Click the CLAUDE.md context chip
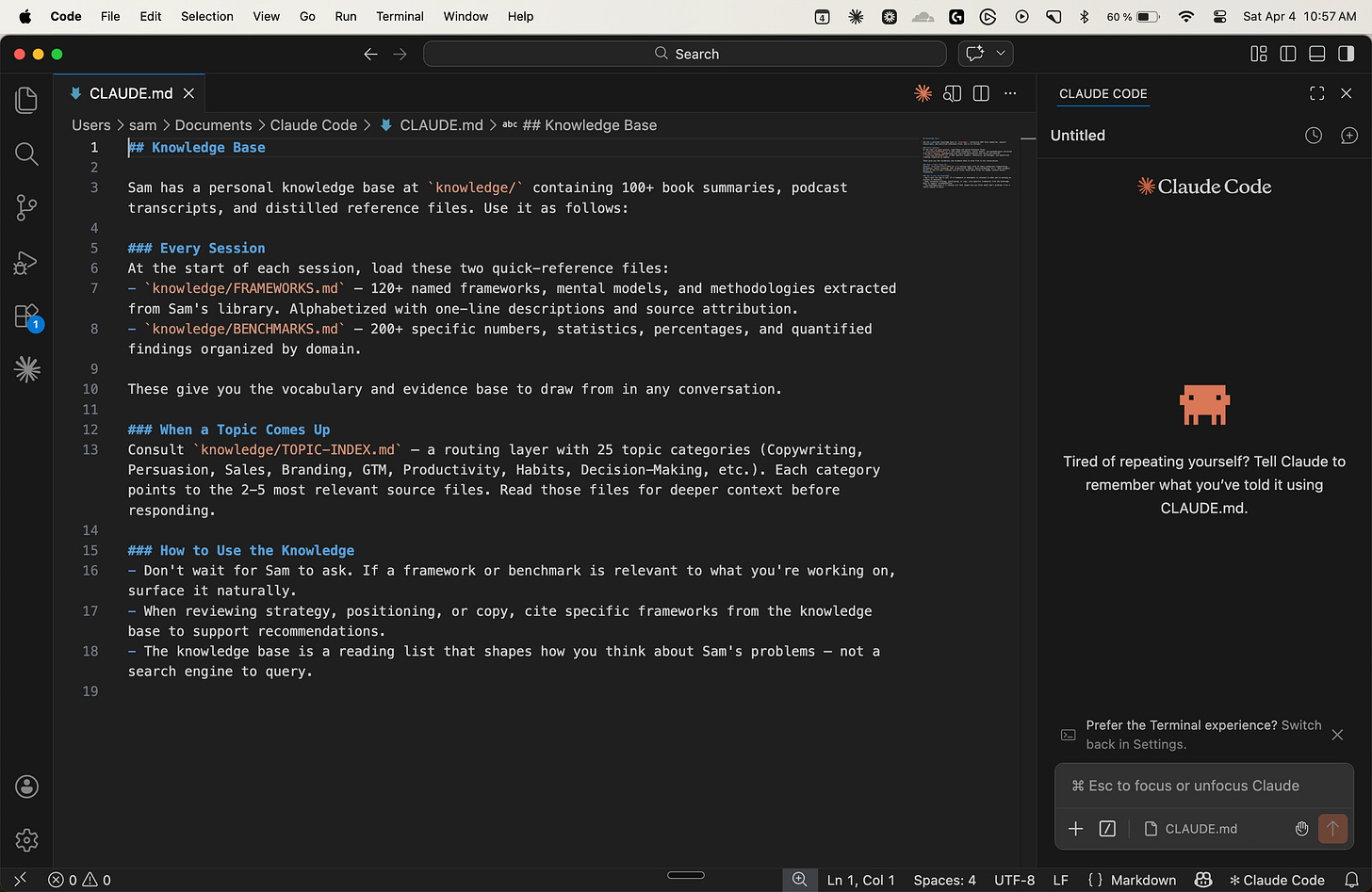 click(x=1191, y=829)
